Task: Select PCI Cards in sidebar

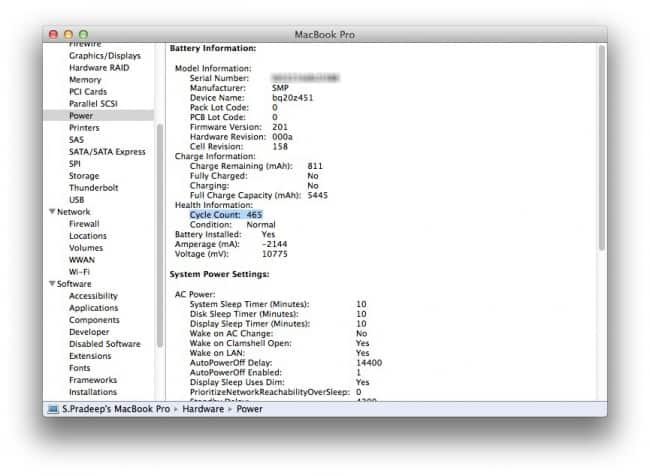Action: [88, 92]
